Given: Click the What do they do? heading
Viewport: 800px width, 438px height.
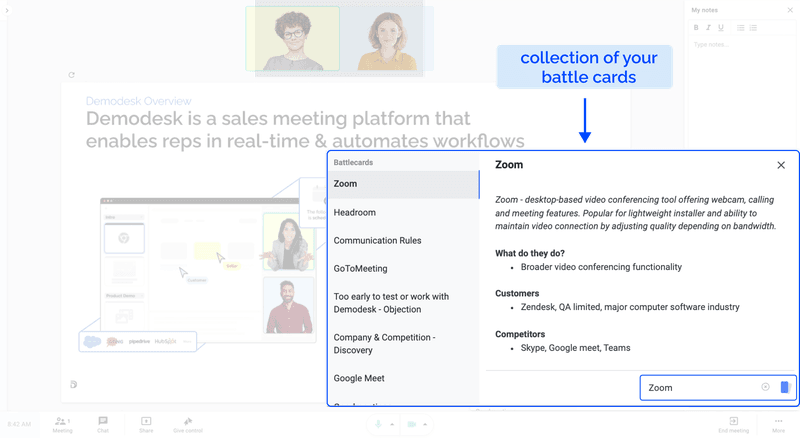Looking at the screenshot, I should (530, 253).
